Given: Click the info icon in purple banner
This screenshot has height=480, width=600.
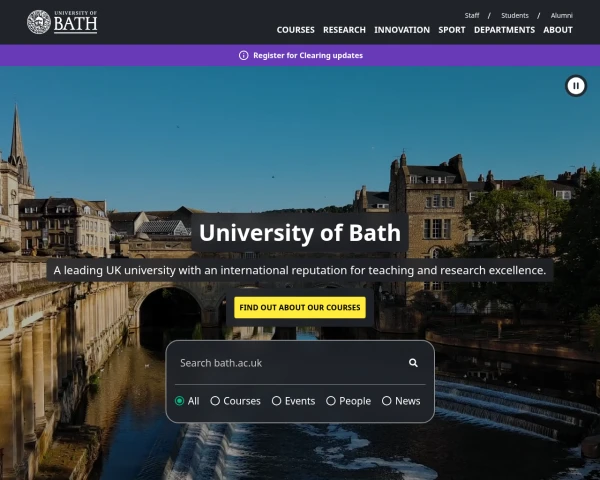Looking at the screenshot, I should (243, 56).
